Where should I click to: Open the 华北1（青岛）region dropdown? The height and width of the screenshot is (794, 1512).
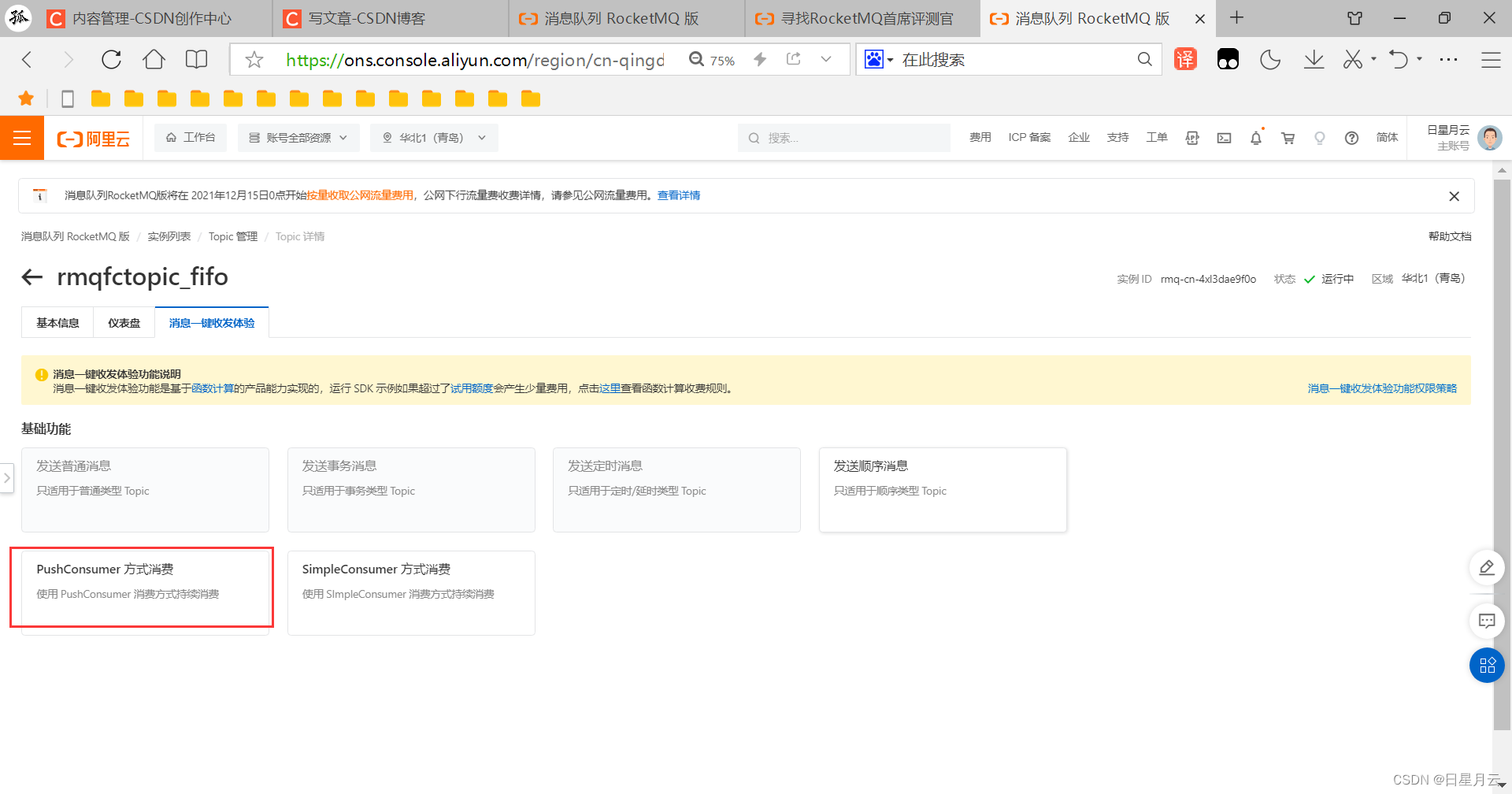point(435,138)
